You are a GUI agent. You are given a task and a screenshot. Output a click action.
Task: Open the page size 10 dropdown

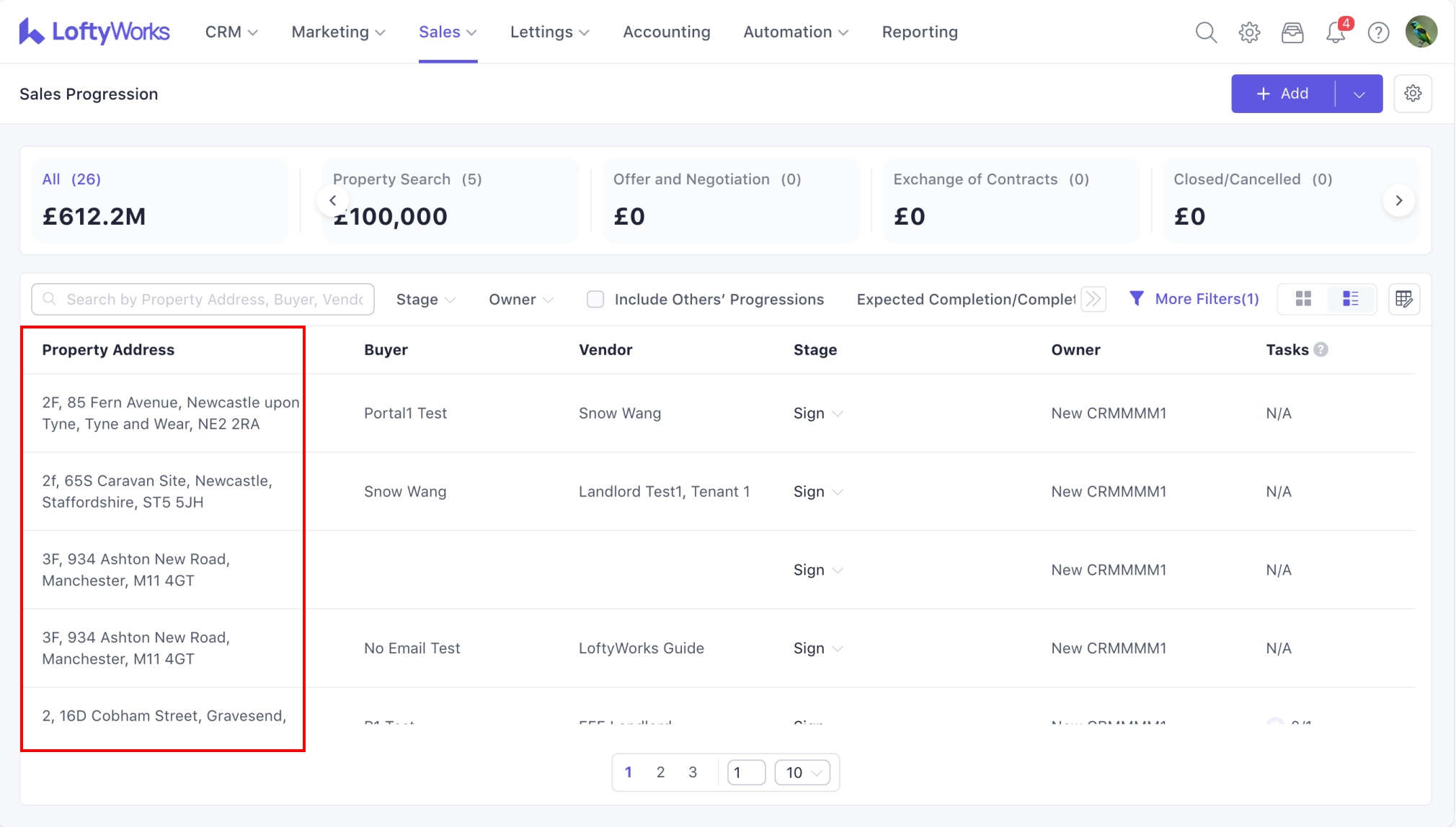click(x=802, y=773)
